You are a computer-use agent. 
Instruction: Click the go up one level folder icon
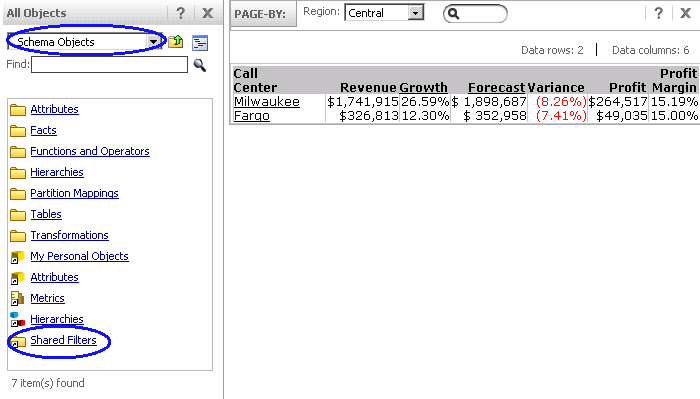(x=176, y=42)
